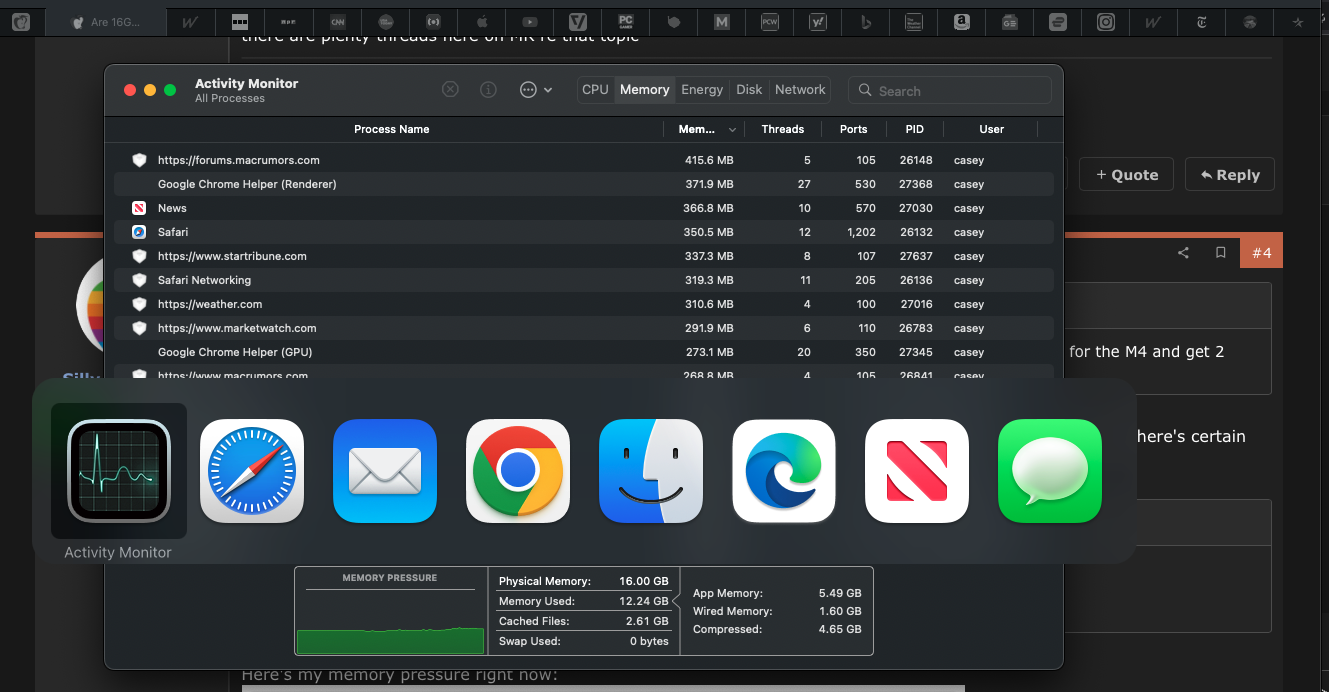
Task: Switch to Safari in the app switcher
Action: click(252, 471)
